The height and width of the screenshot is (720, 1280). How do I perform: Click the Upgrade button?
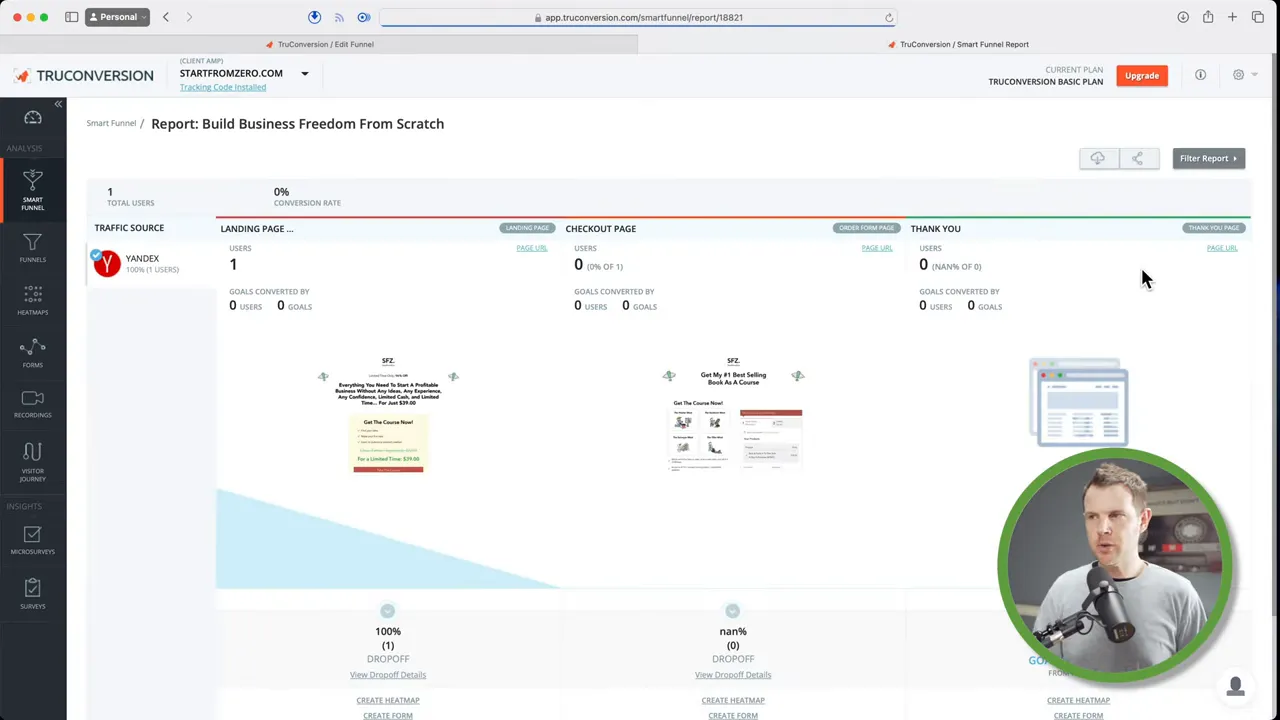pyautogui.click(x=1141, y=75)
